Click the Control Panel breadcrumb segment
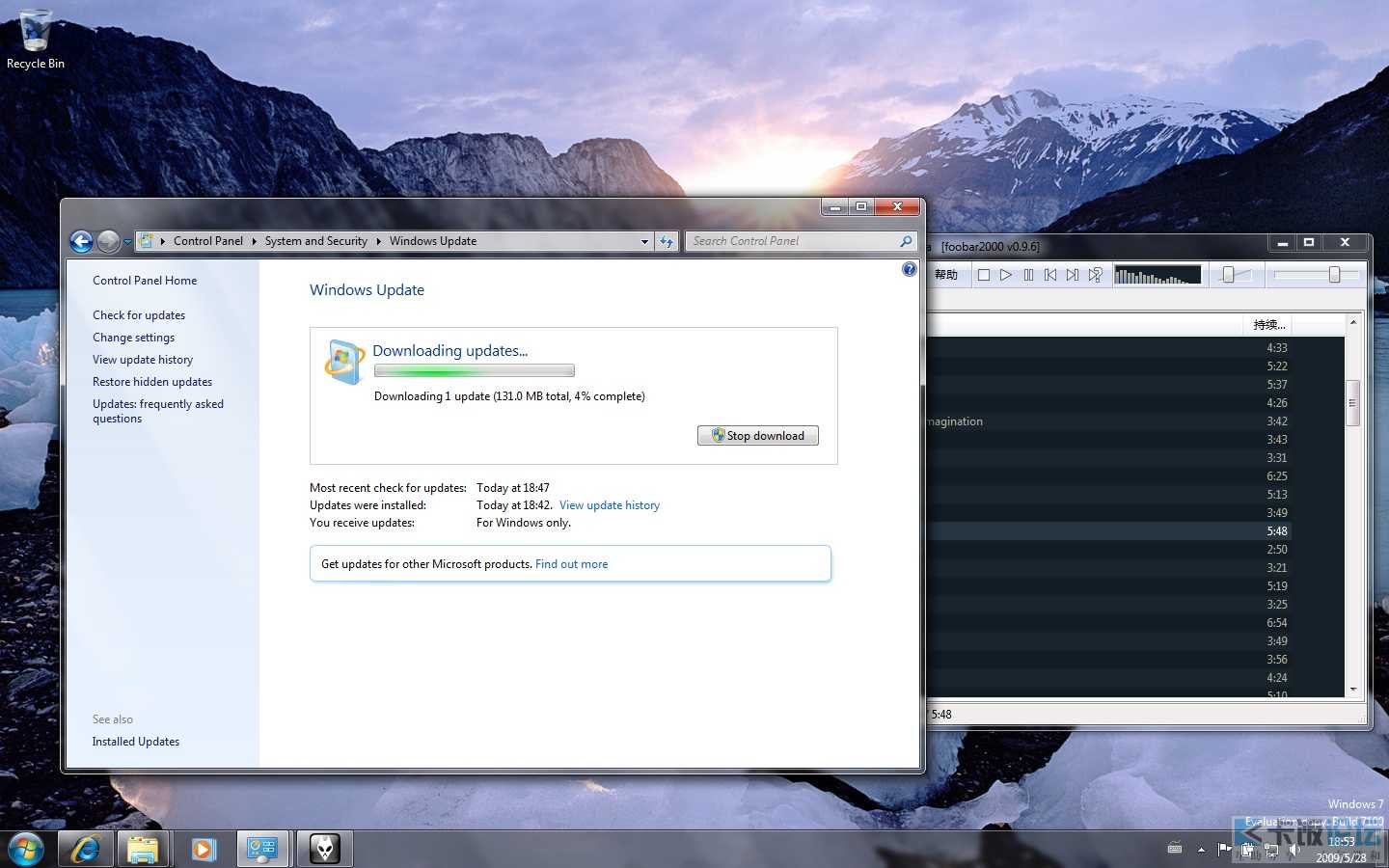 point(208,241)
